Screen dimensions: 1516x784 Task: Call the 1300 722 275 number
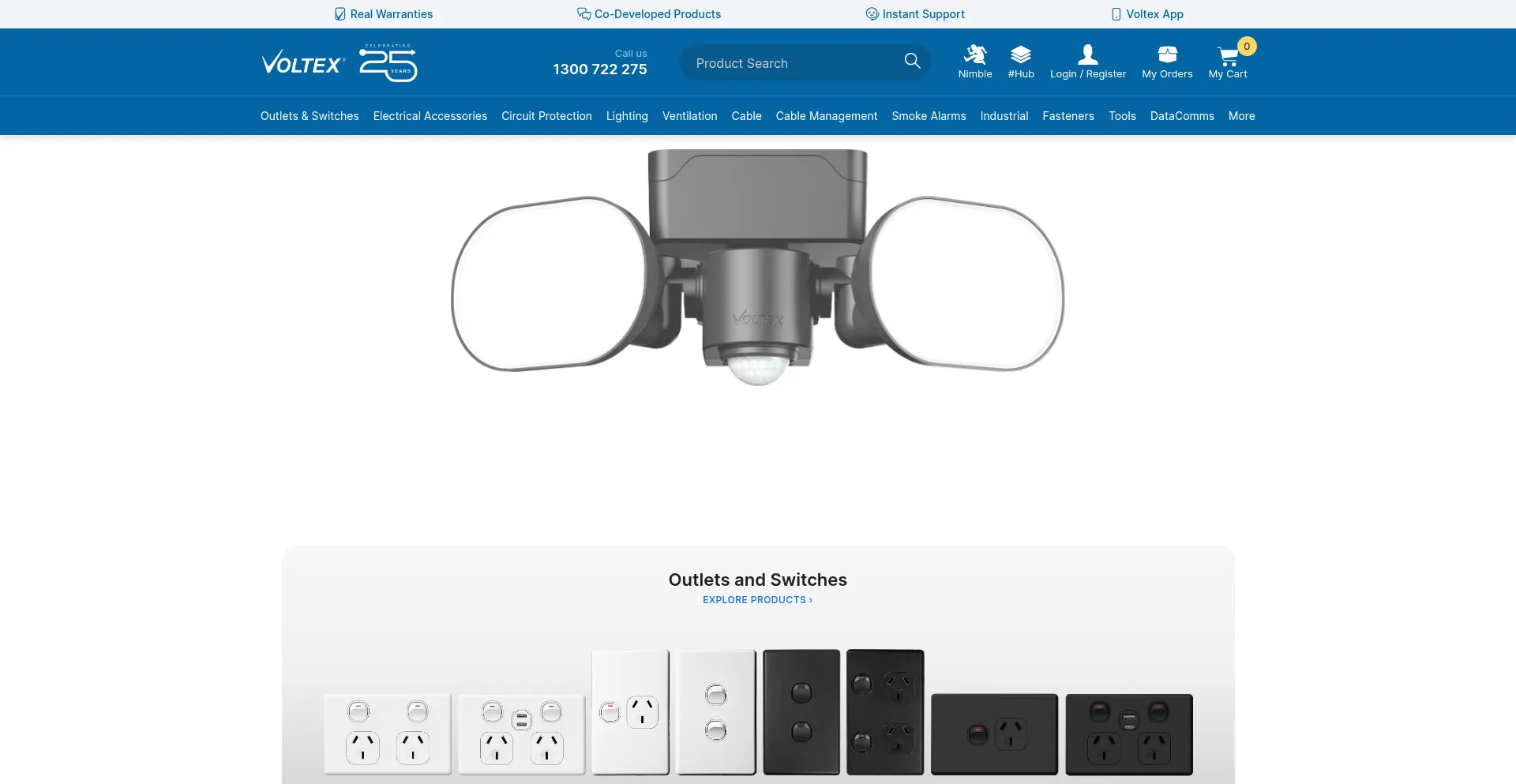coord(600,69)
